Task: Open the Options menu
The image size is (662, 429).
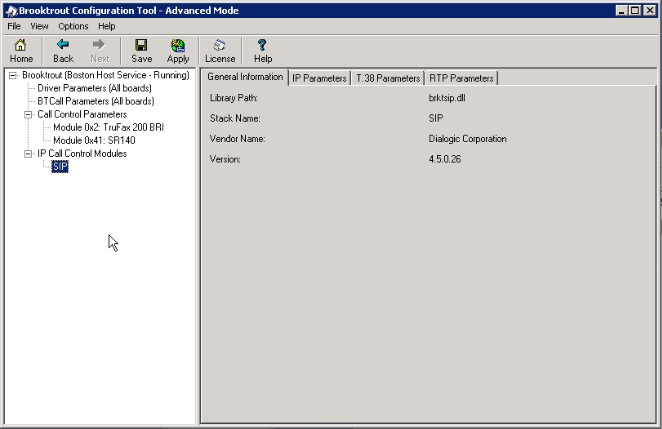Action: (x=73, y=26)
